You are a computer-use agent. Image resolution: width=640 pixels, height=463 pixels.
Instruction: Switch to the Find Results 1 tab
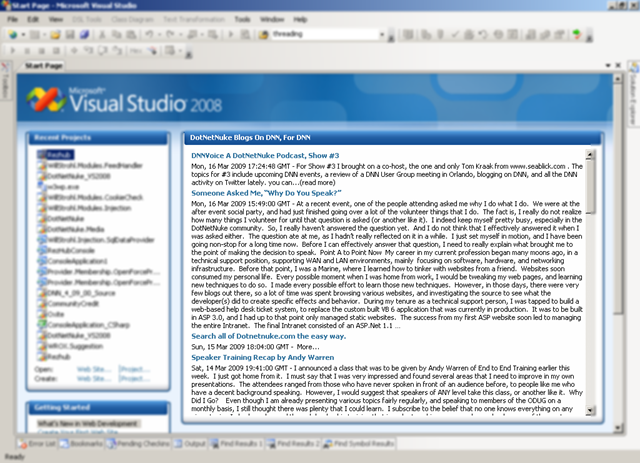(236, 444)
